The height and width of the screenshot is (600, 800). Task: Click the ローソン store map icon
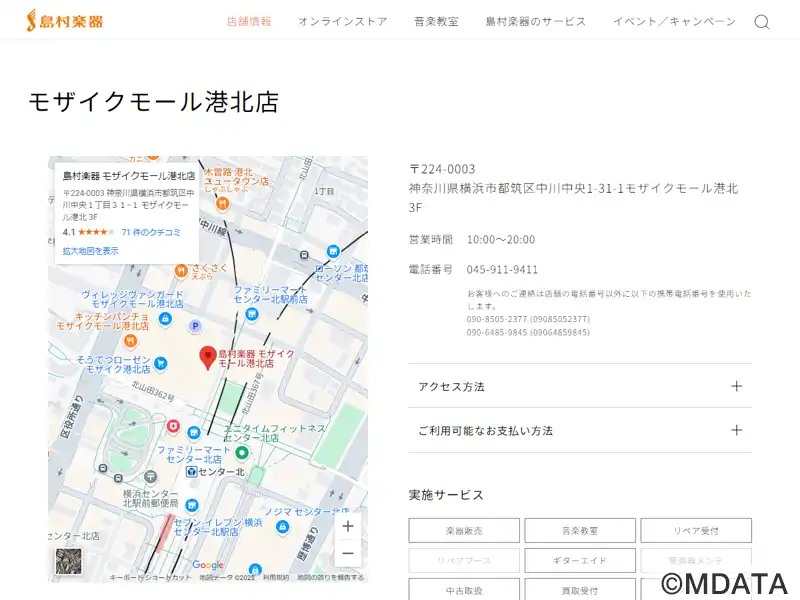[333, 251]
